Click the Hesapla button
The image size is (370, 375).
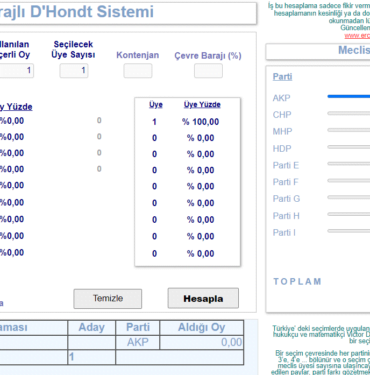click(203, 298)
